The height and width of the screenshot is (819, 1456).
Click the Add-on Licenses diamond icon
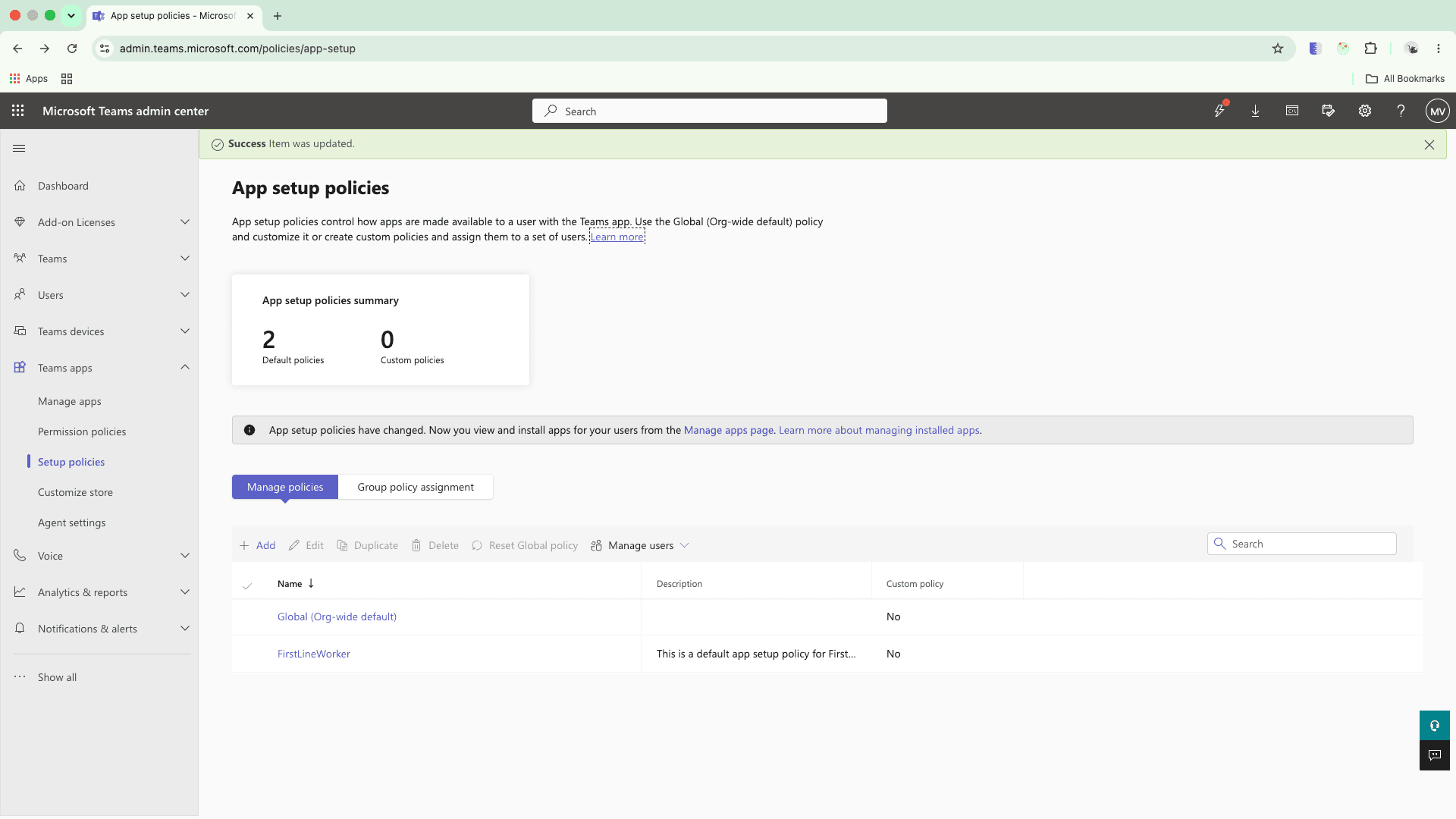pyautogui.click(x=20, y=222)
